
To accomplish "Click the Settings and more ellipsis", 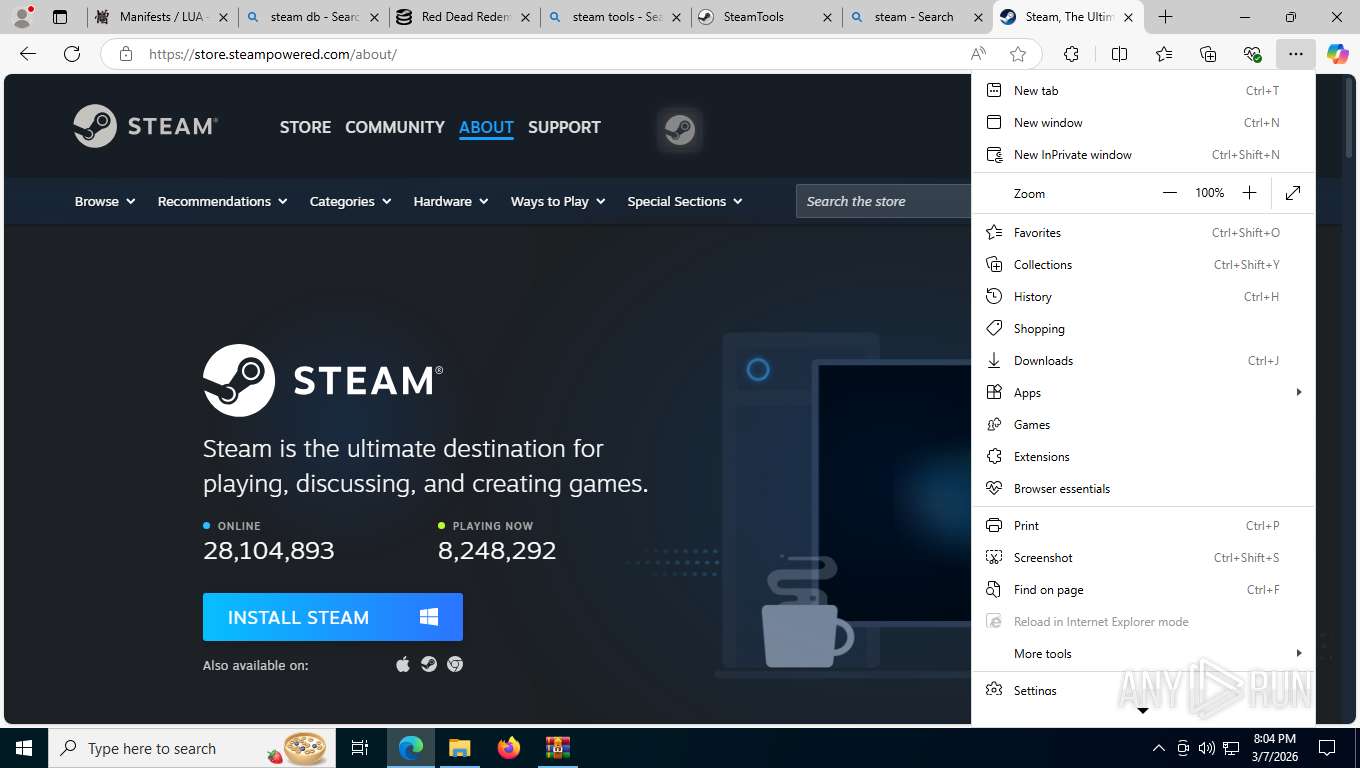I will tap(1296, 54).
